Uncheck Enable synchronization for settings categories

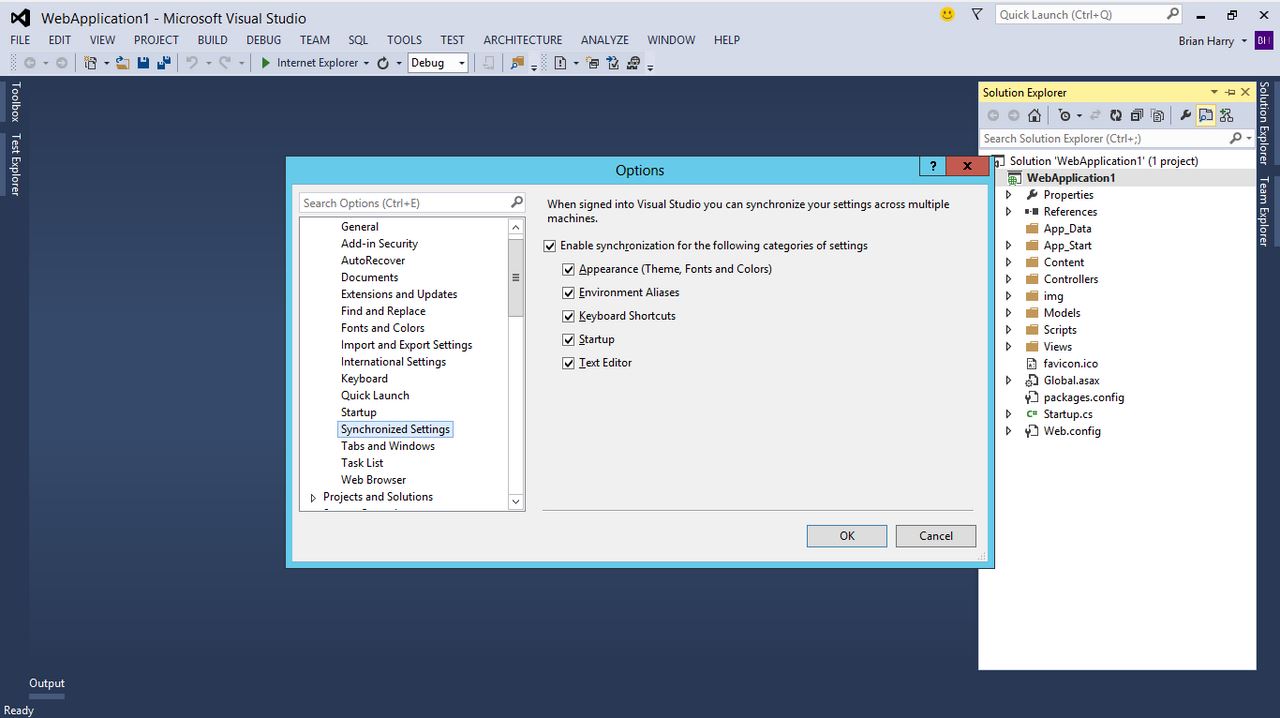549,246
